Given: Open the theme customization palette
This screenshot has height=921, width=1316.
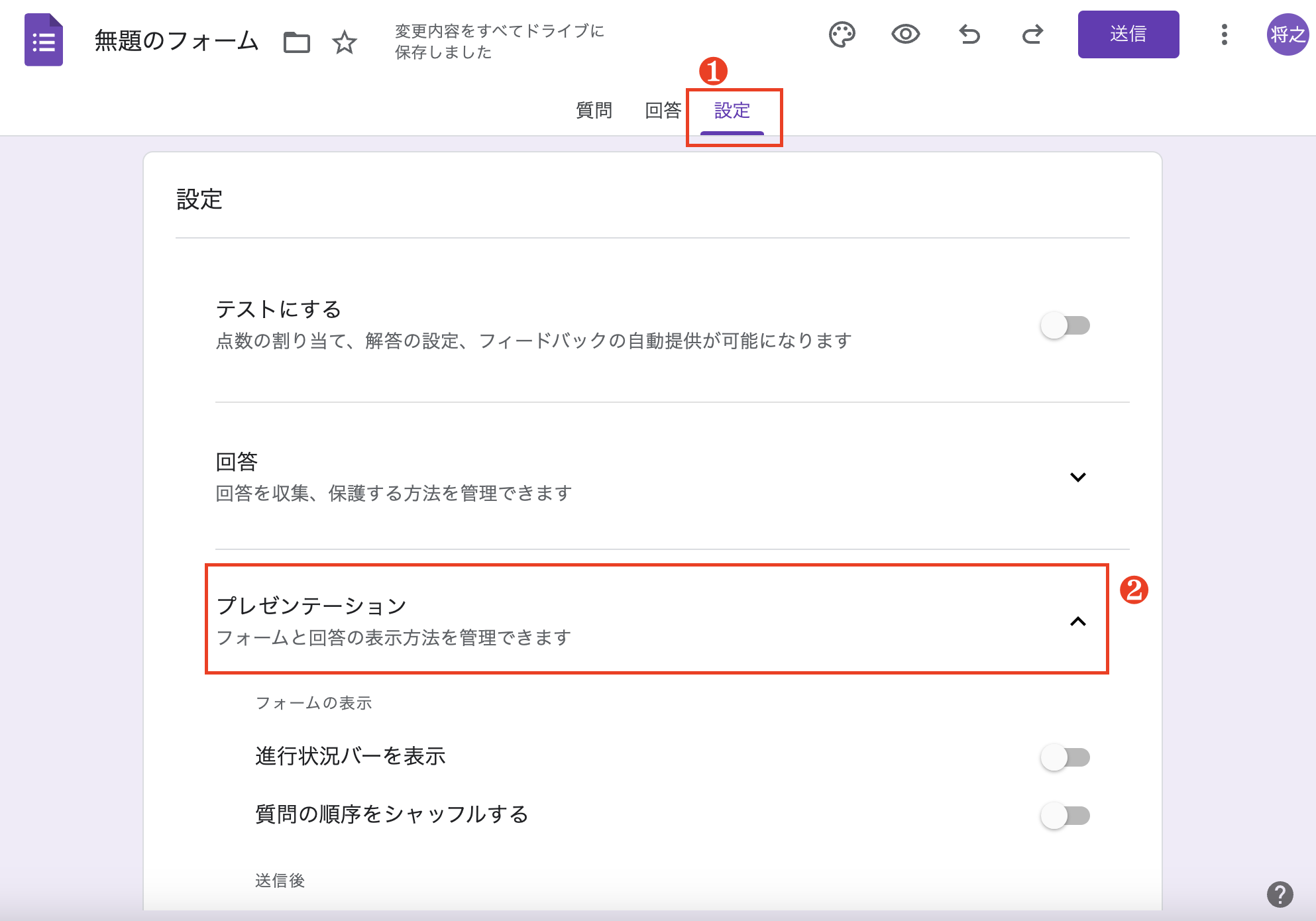Looking at the screenshot, I should coord(842,34).
